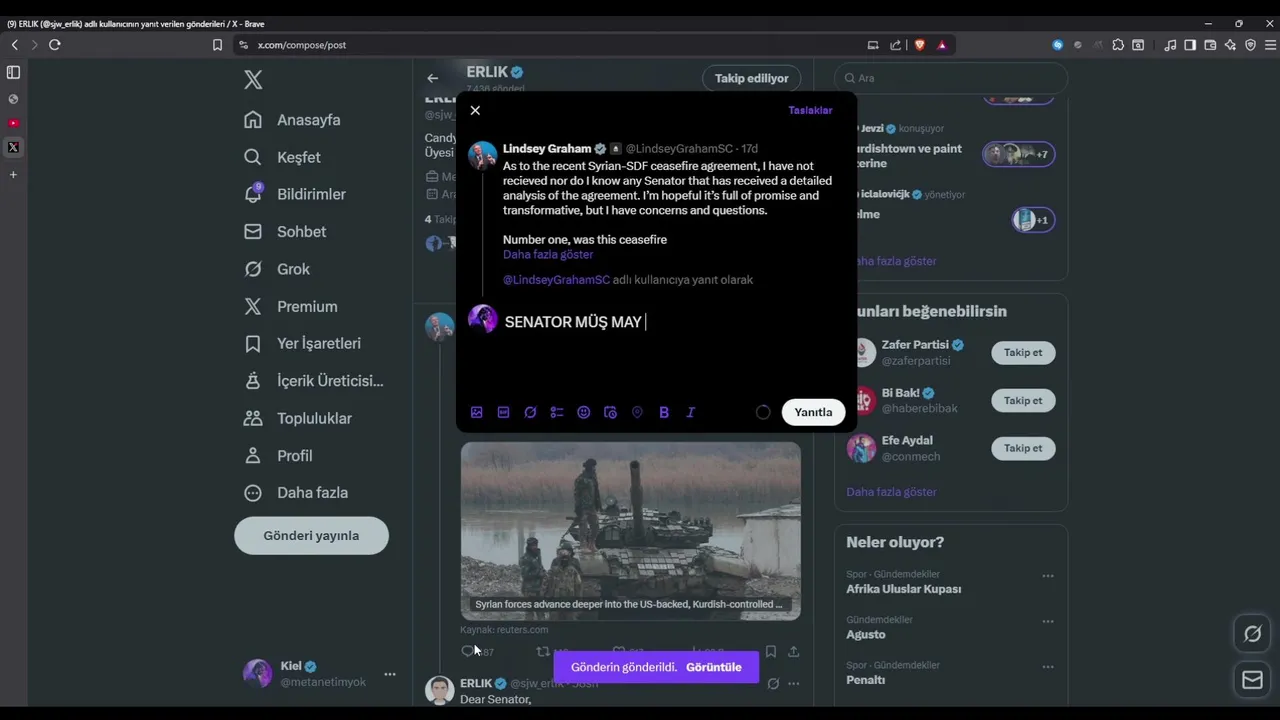Open Brave Wallet icon
The width and height of the screenshot is (1280, 720).
1210,45
